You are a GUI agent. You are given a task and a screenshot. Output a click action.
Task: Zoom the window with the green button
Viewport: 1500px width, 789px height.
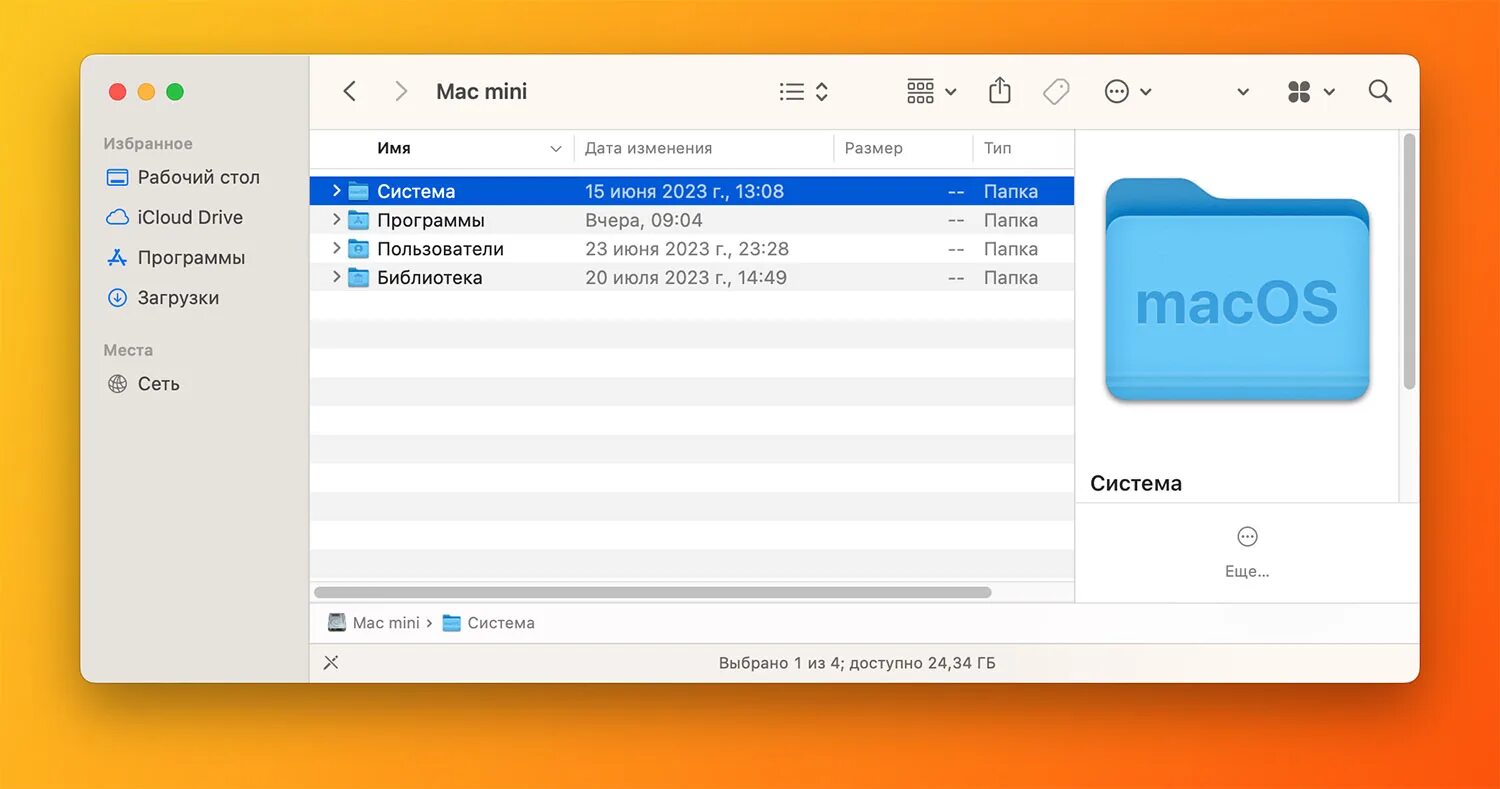pyautogui.click(x=175, y=92)
